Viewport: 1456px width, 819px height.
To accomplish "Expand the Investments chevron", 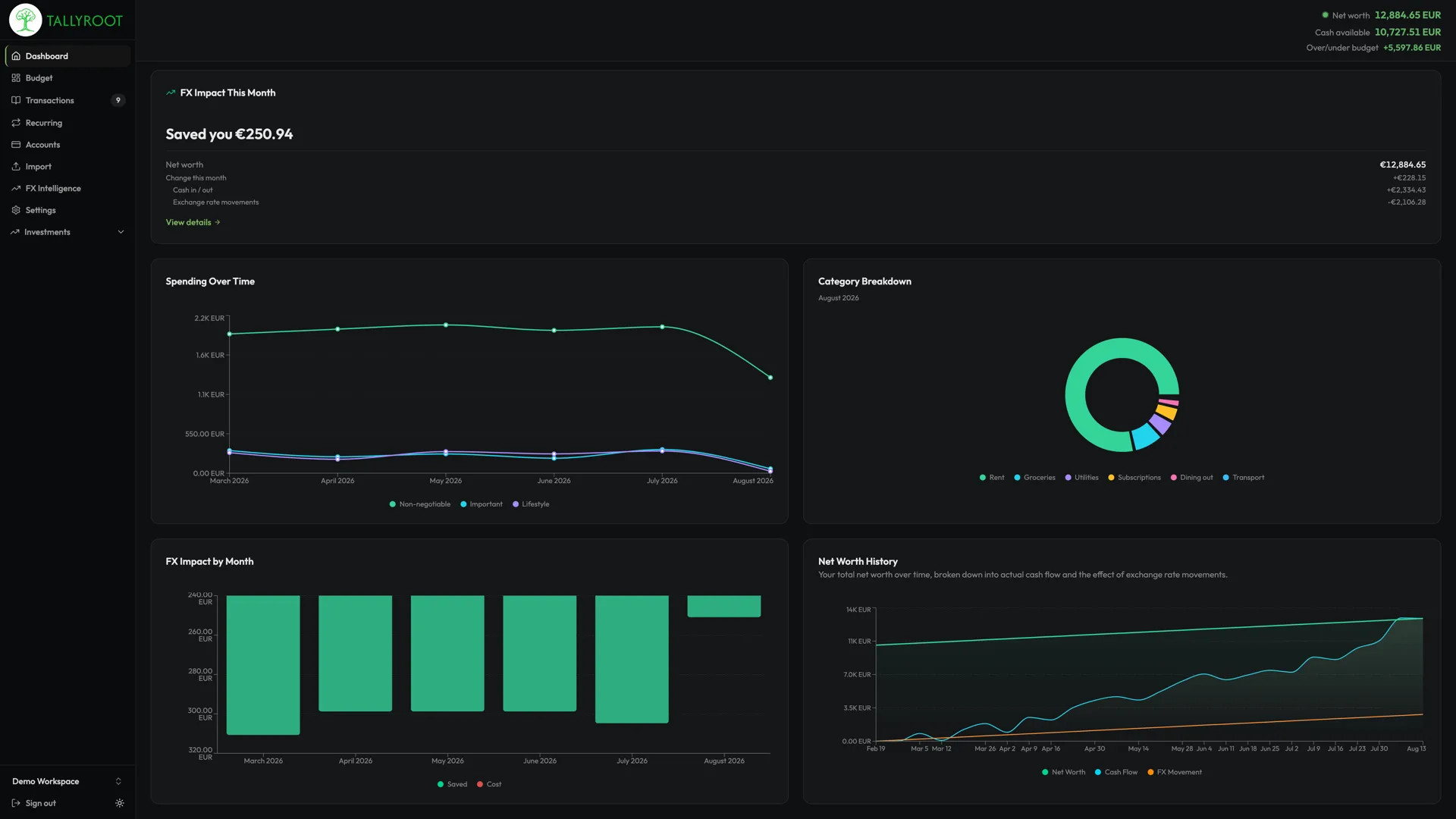I will point(121,232).
